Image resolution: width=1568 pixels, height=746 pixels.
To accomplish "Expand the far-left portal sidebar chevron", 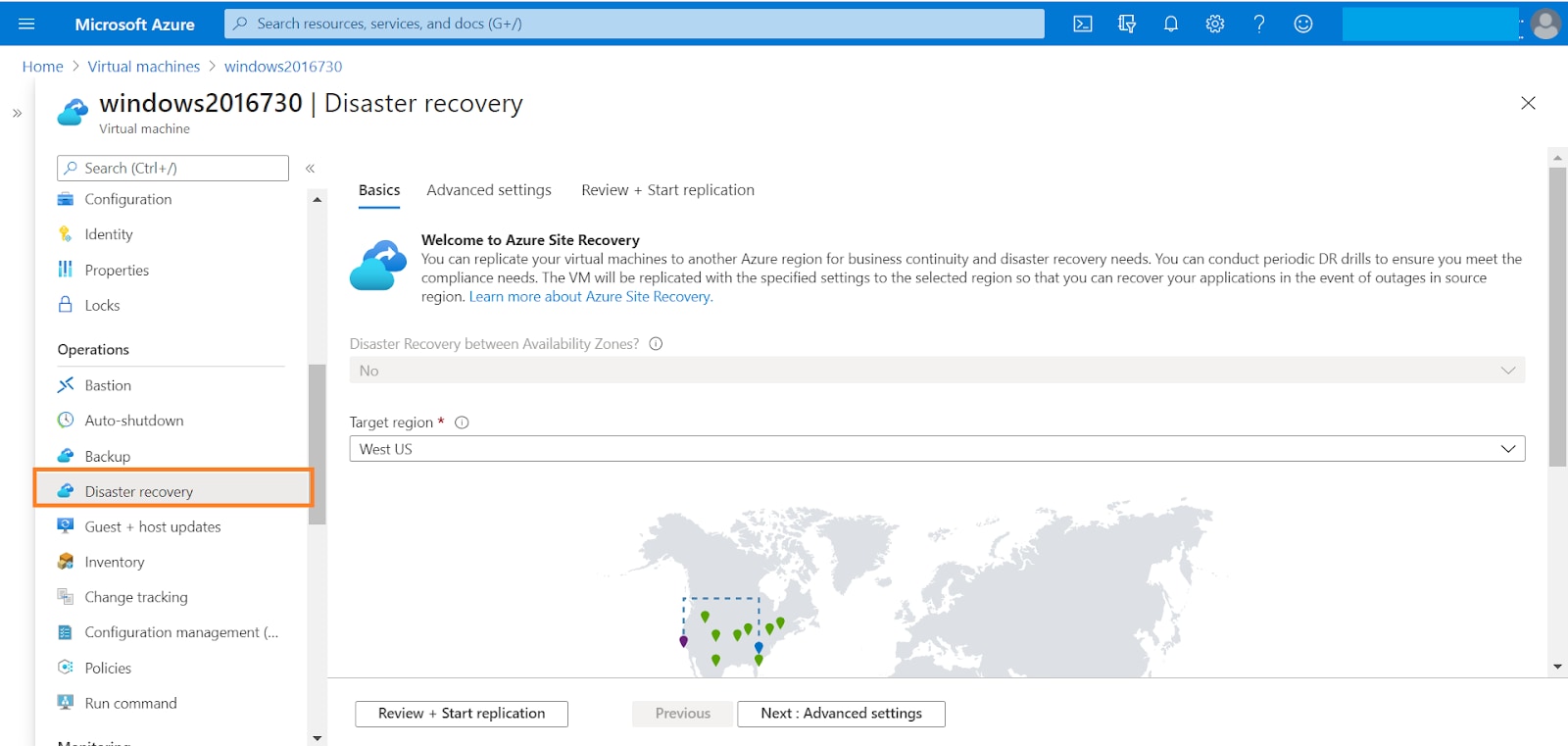I will (17, 114).
